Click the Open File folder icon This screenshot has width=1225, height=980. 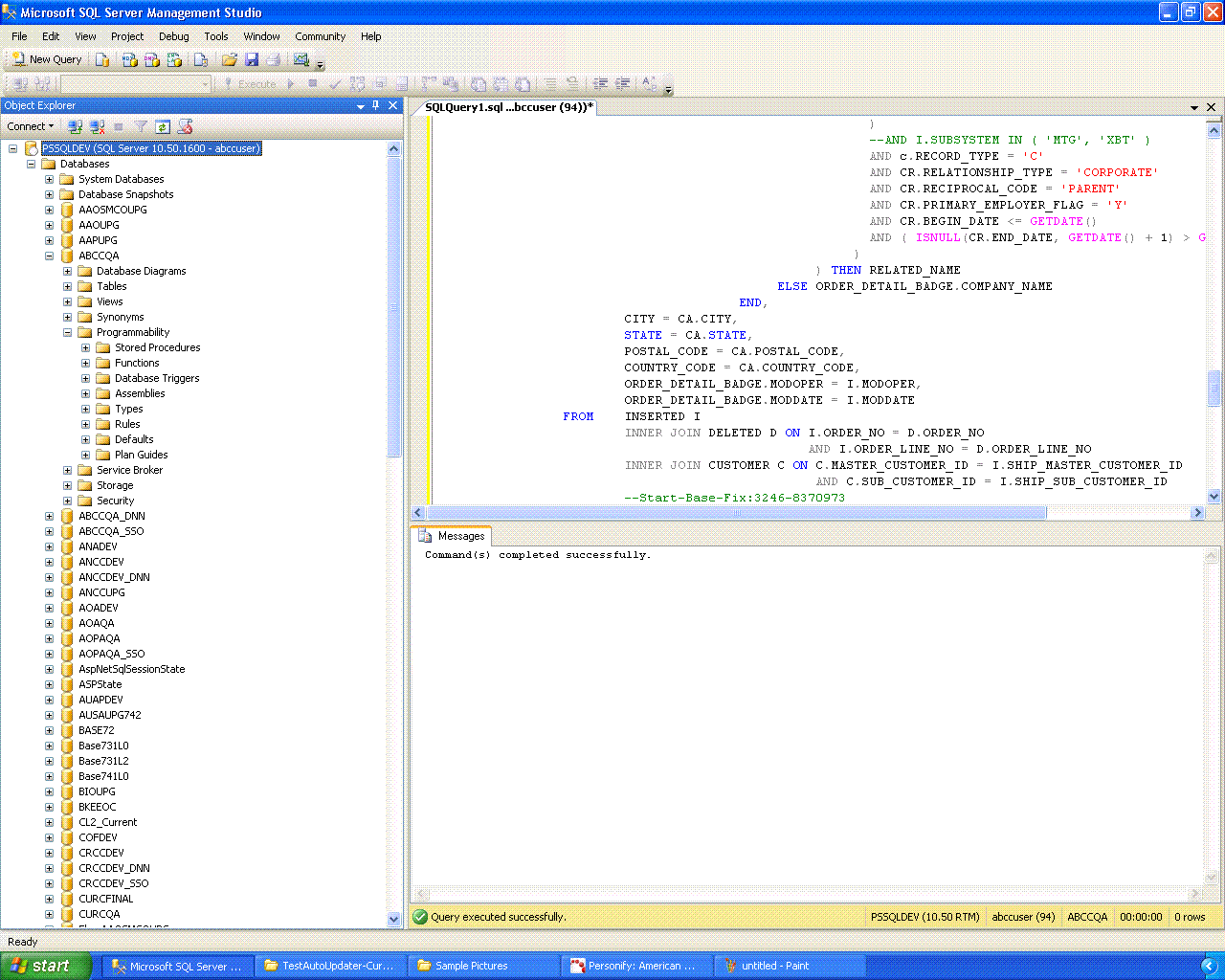[229, 59]
